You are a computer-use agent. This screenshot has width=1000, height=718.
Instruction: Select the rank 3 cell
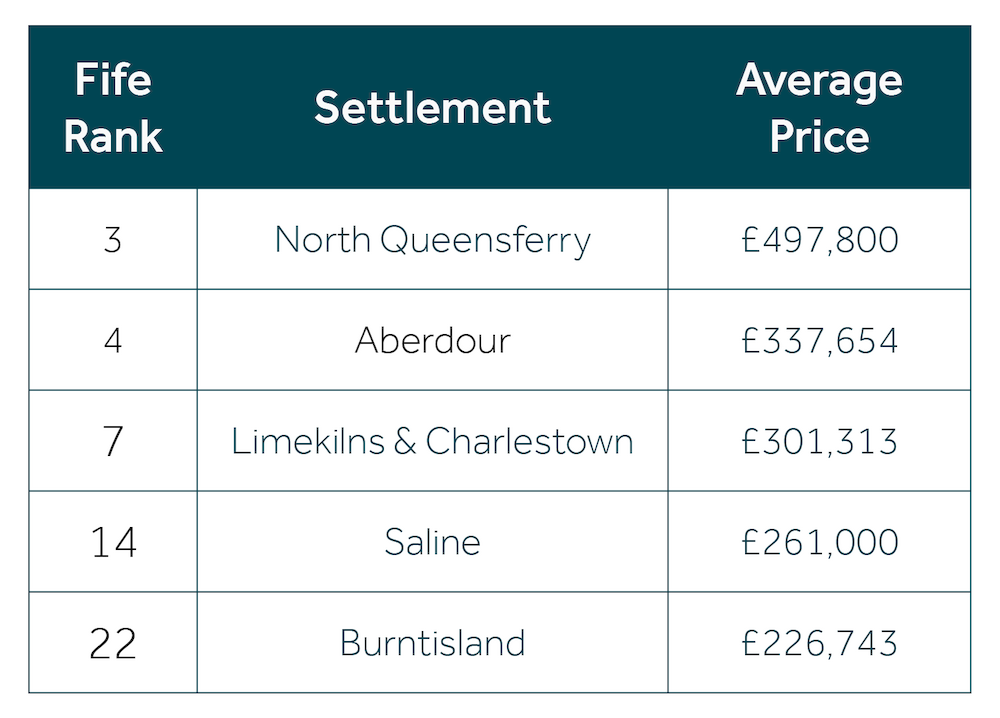coord(113,239)
